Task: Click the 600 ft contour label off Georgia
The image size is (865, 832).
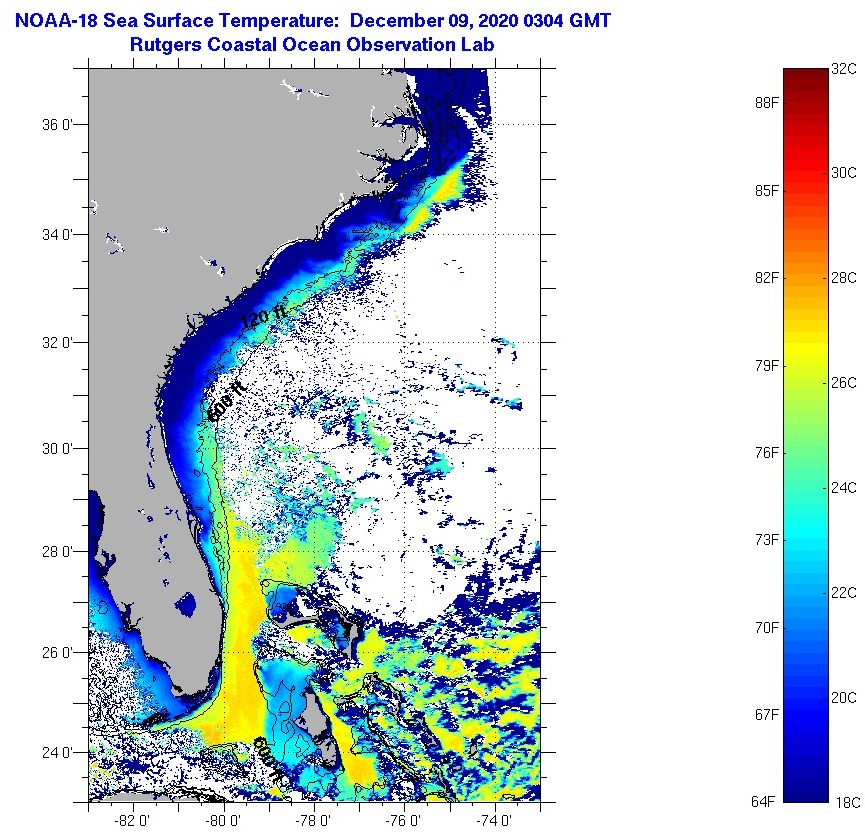Action: coord(227,401)
